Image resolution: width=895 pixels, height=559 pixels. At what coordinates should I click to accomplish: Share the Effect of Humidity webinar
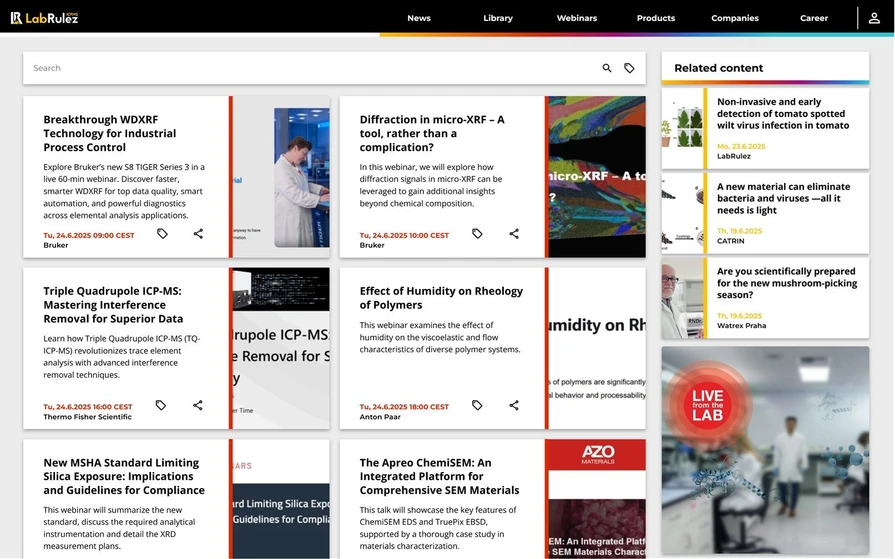[514, 405]
